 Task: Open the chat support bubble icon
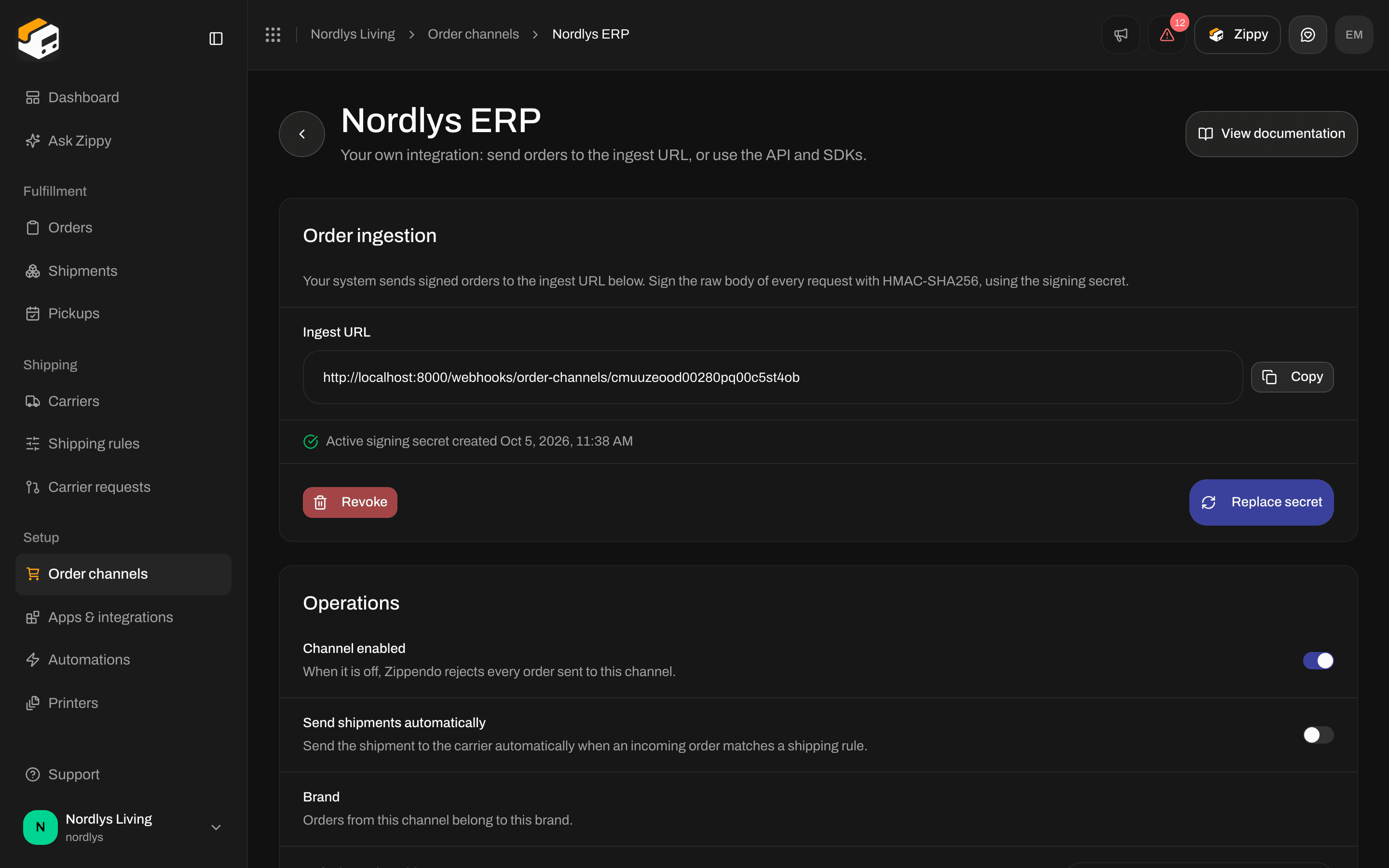click(1307, 34)
